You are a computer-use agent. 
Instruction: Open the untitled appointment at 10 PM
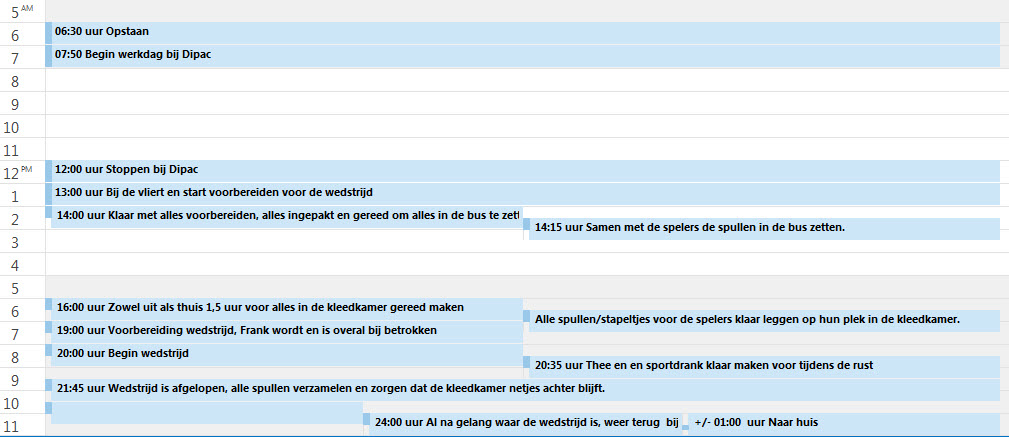(x=204, y=413)
